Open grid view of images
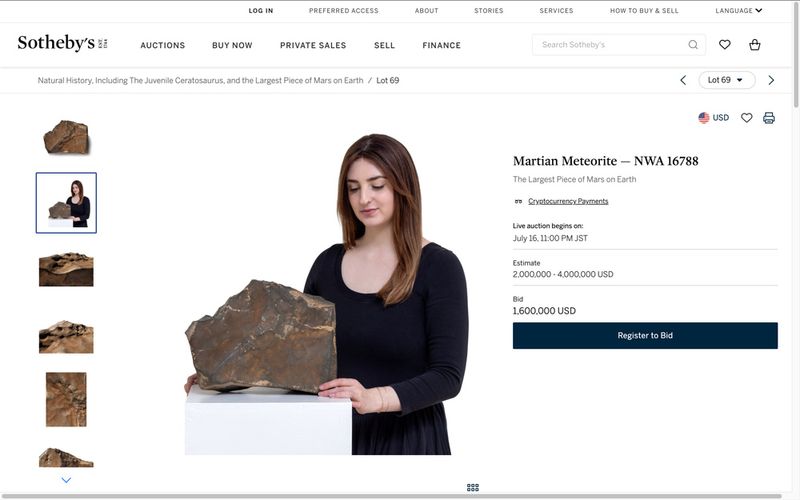 [x=473, y=487]
